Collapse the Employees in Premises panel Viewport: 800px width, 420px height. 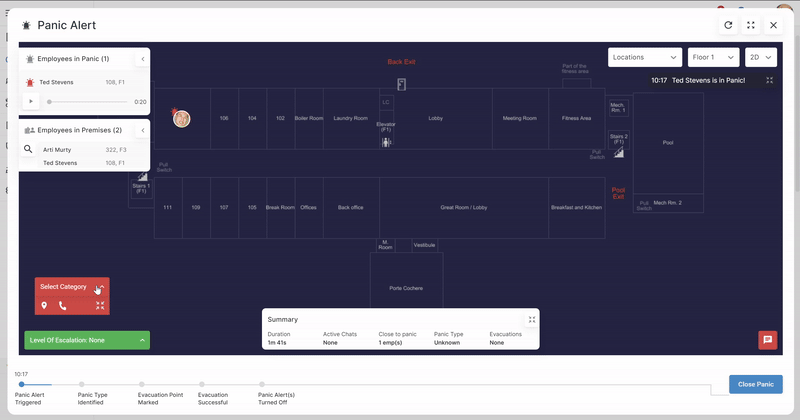(142, 130)
